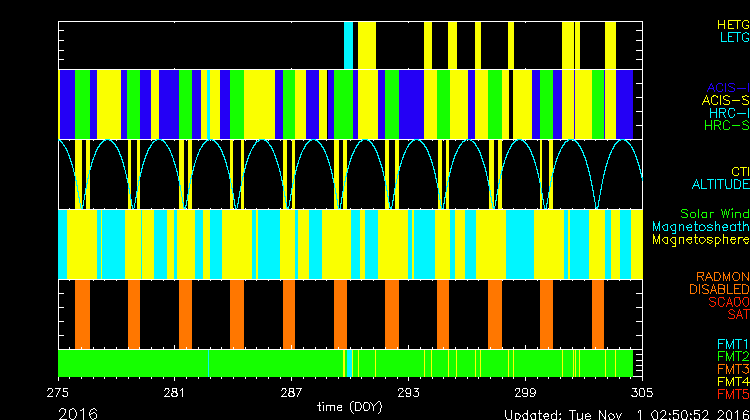Click the CTI legend label
This screenshot has width=750, height=420.
coord(739,172)
